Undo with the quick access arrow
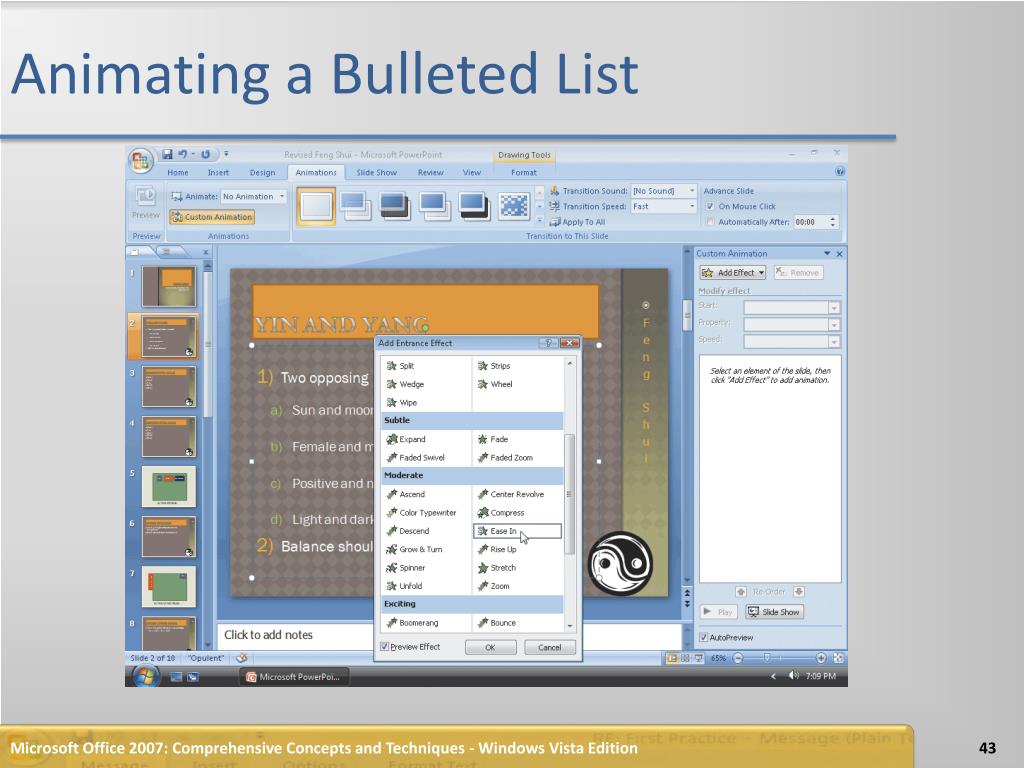Screen dimensions: 1024x768 pyautogui.click(x=182, y=154)
